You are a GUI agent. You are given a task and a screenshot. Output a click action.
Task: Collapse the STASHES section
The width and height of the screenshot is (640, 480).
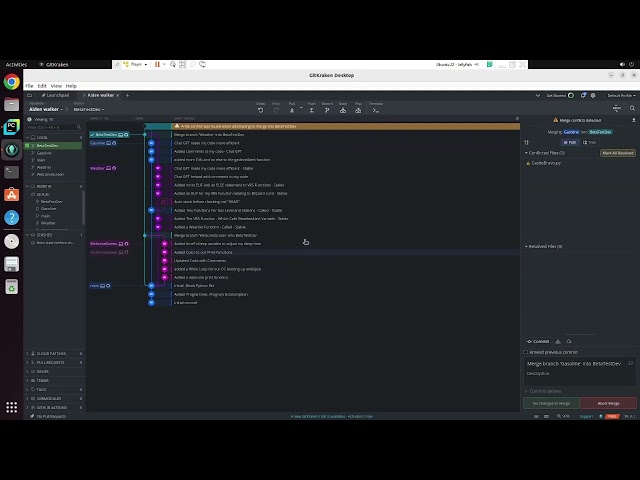click(27, 235)
